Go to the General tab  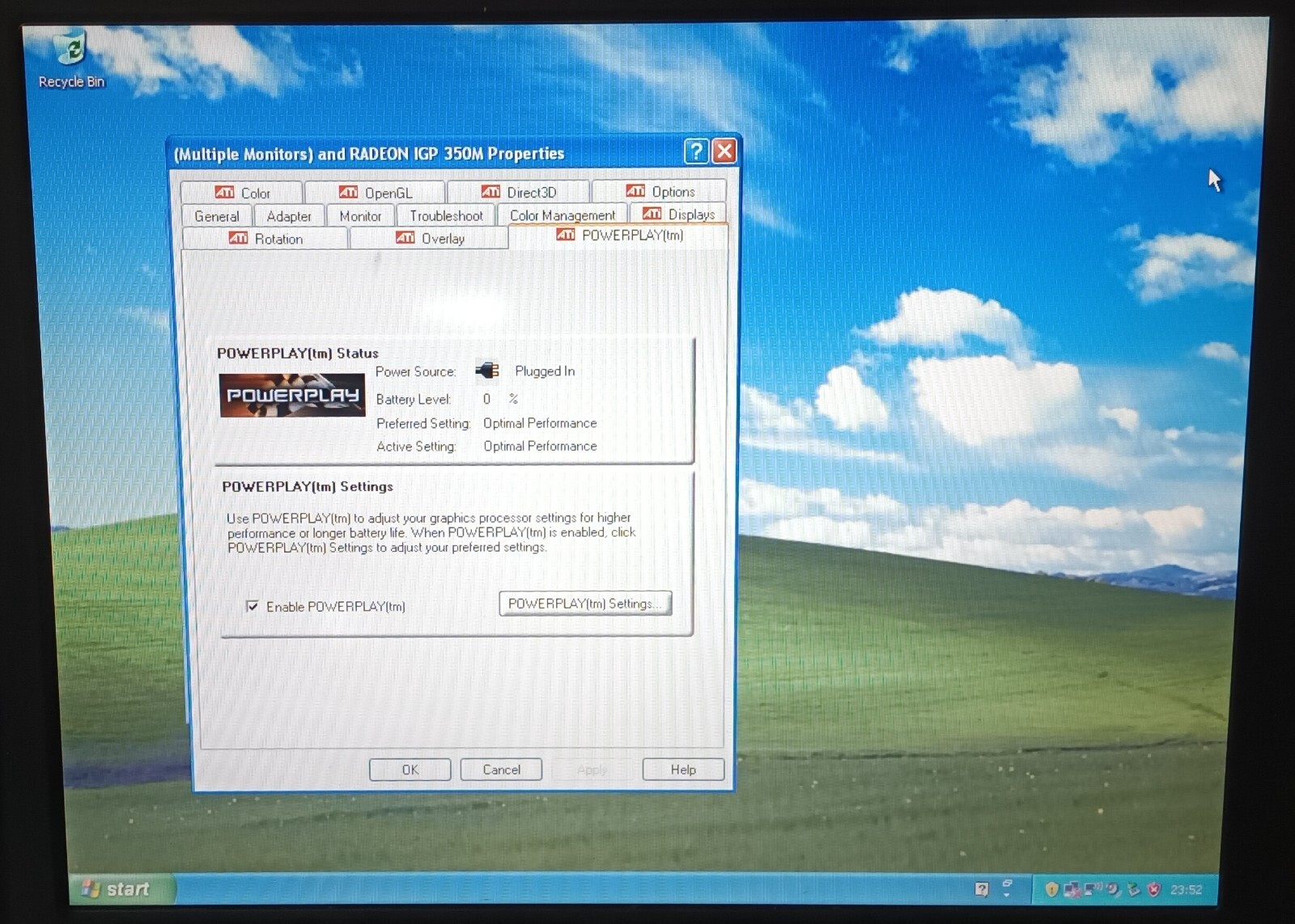(x=217, y=216)
